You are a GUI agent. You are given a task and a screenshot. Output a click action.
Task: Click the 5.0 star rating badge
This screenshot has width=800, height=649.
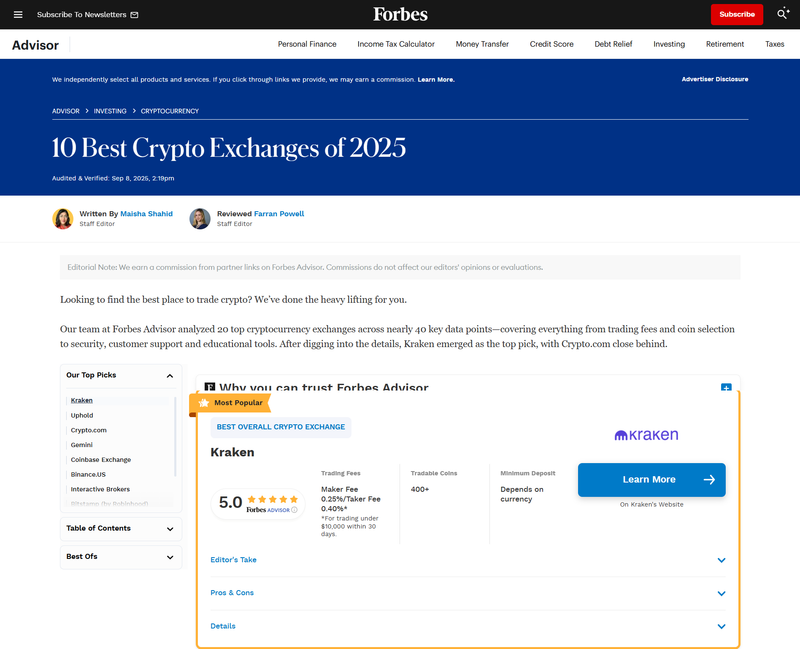coord(258,504)
